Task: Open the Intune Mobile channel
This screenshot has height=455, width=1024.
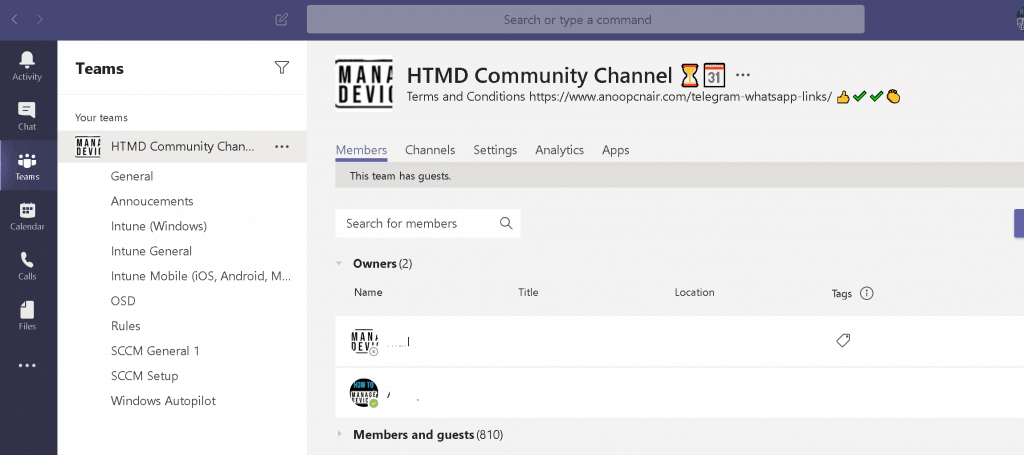Action: 201,276
